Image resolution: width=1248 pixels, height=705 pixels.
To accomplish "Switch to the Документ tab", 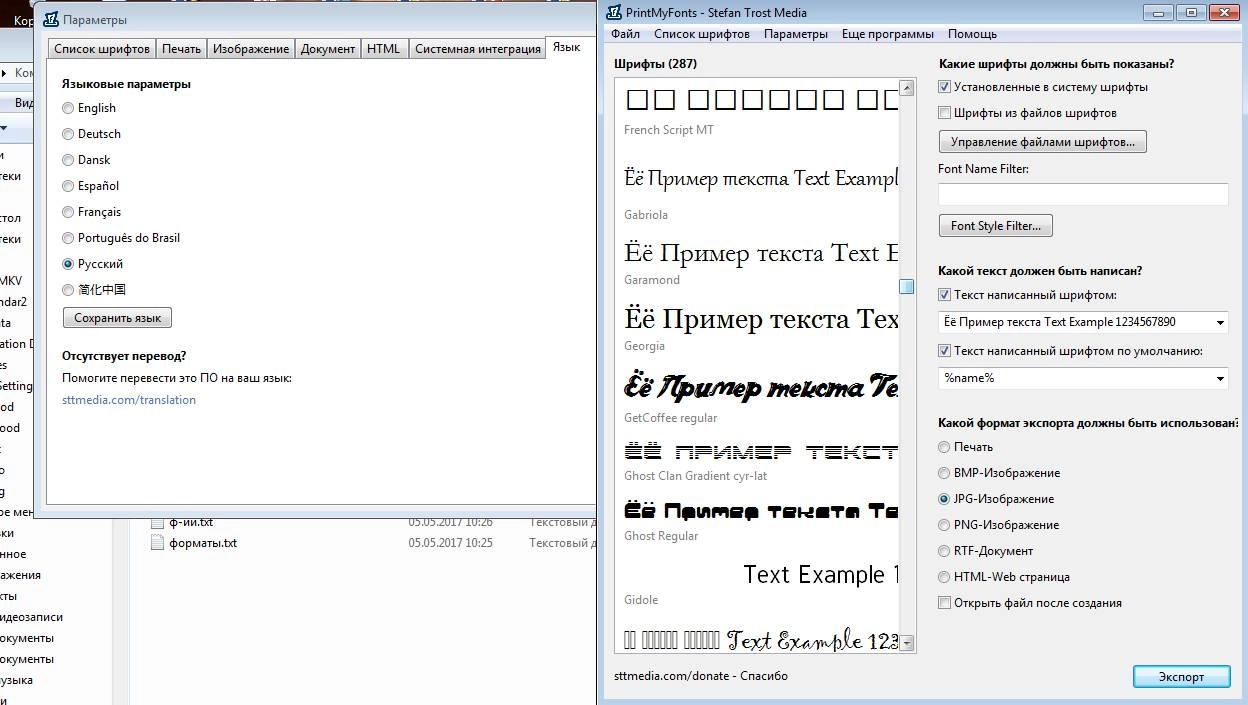I will coord(328,49).
